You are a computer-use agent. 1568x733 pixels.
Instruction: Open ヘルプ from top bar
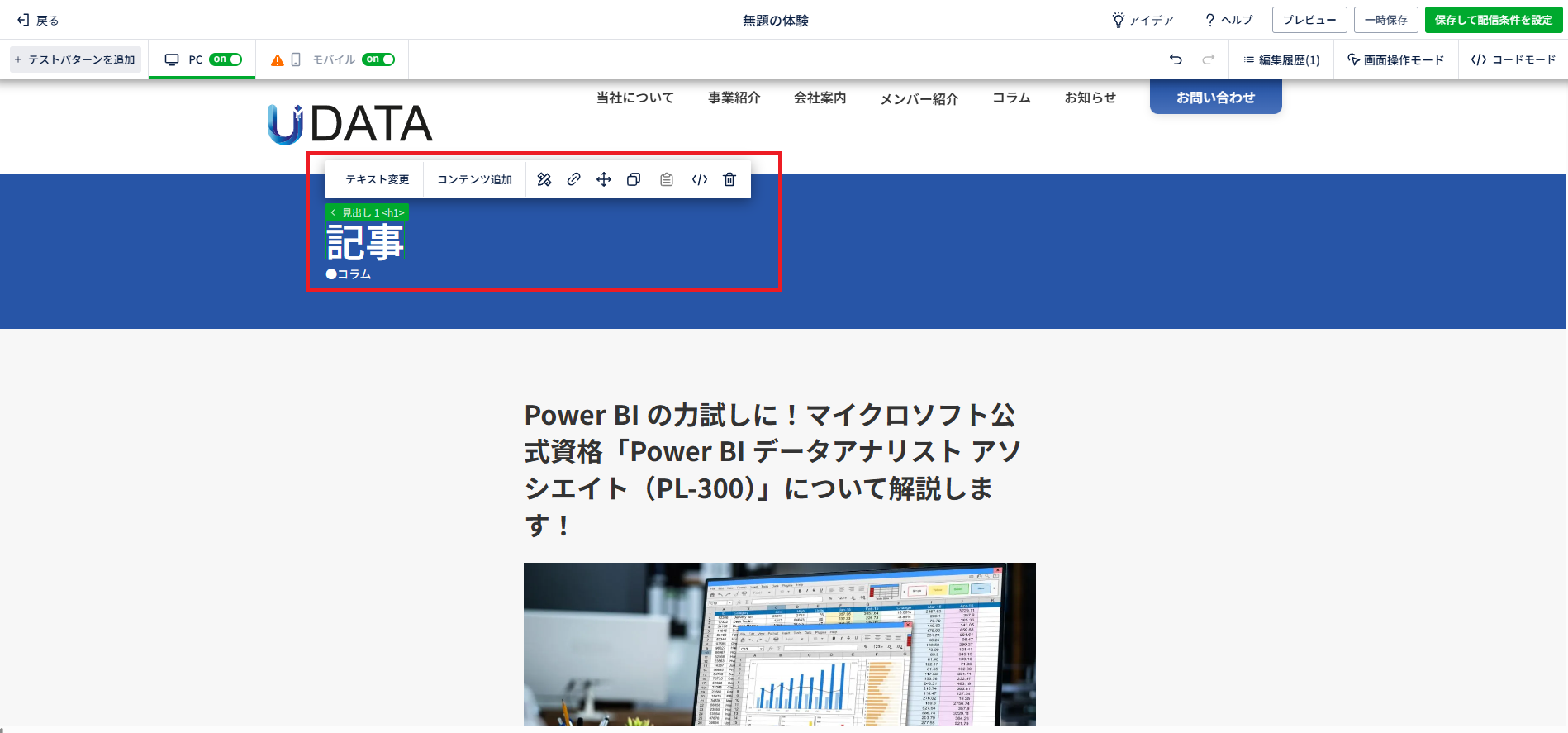1228,20
